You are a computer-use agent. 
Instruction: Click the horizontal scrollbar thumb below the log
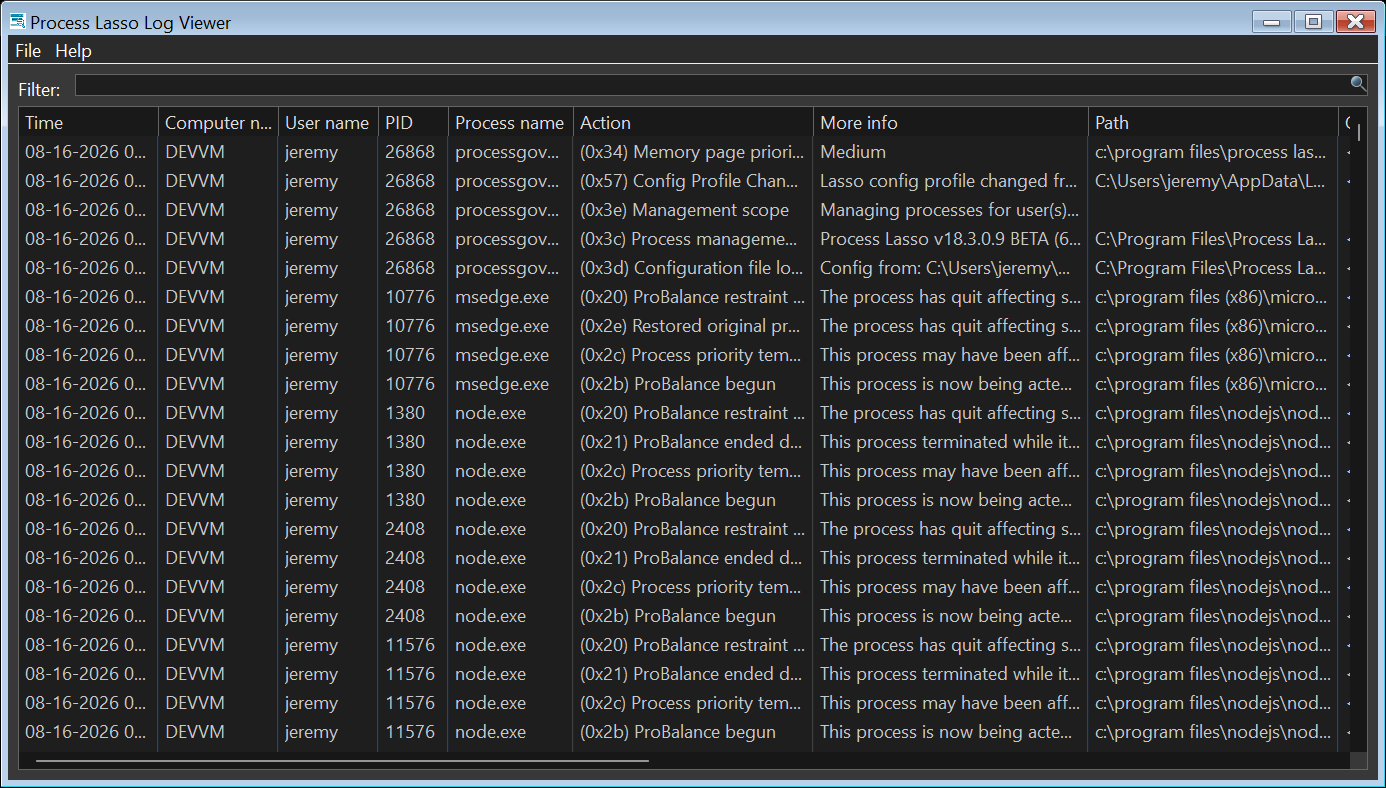342,760
